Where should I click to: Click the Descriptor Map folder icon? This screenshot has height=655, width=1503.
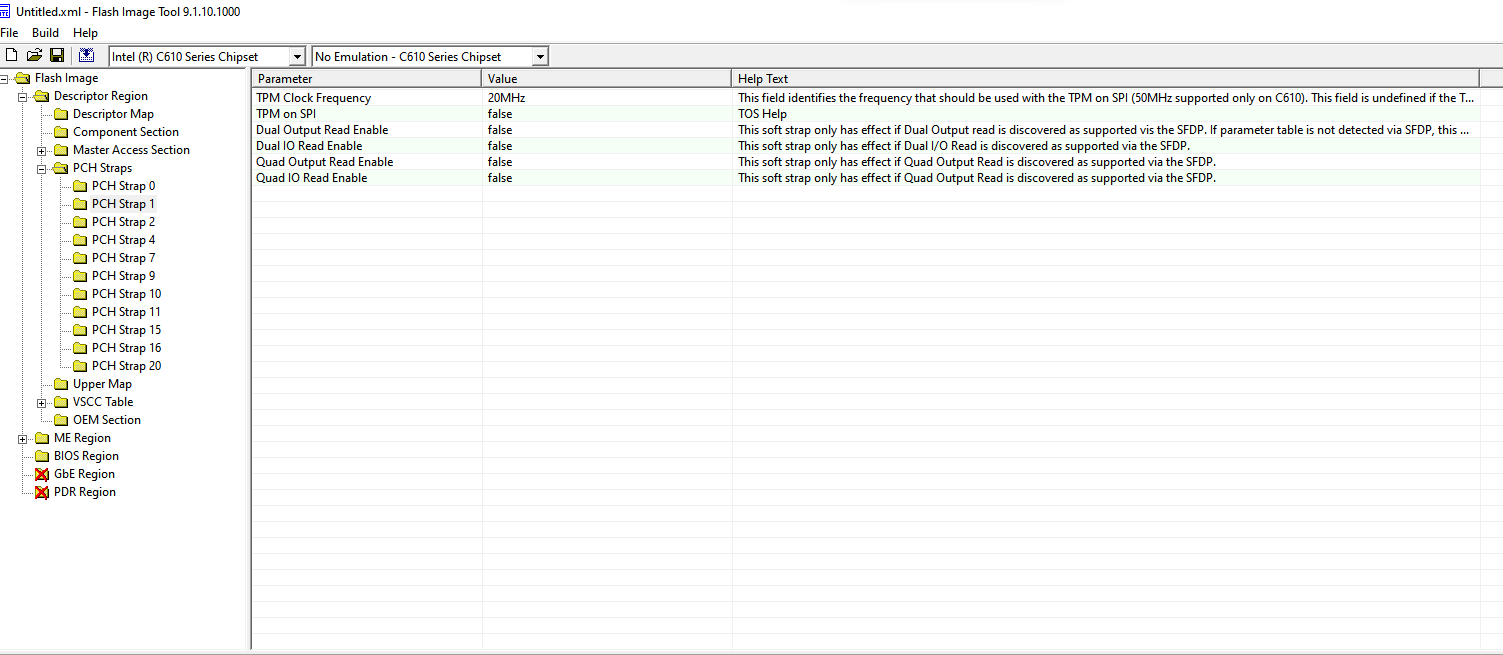pos(61,114)
